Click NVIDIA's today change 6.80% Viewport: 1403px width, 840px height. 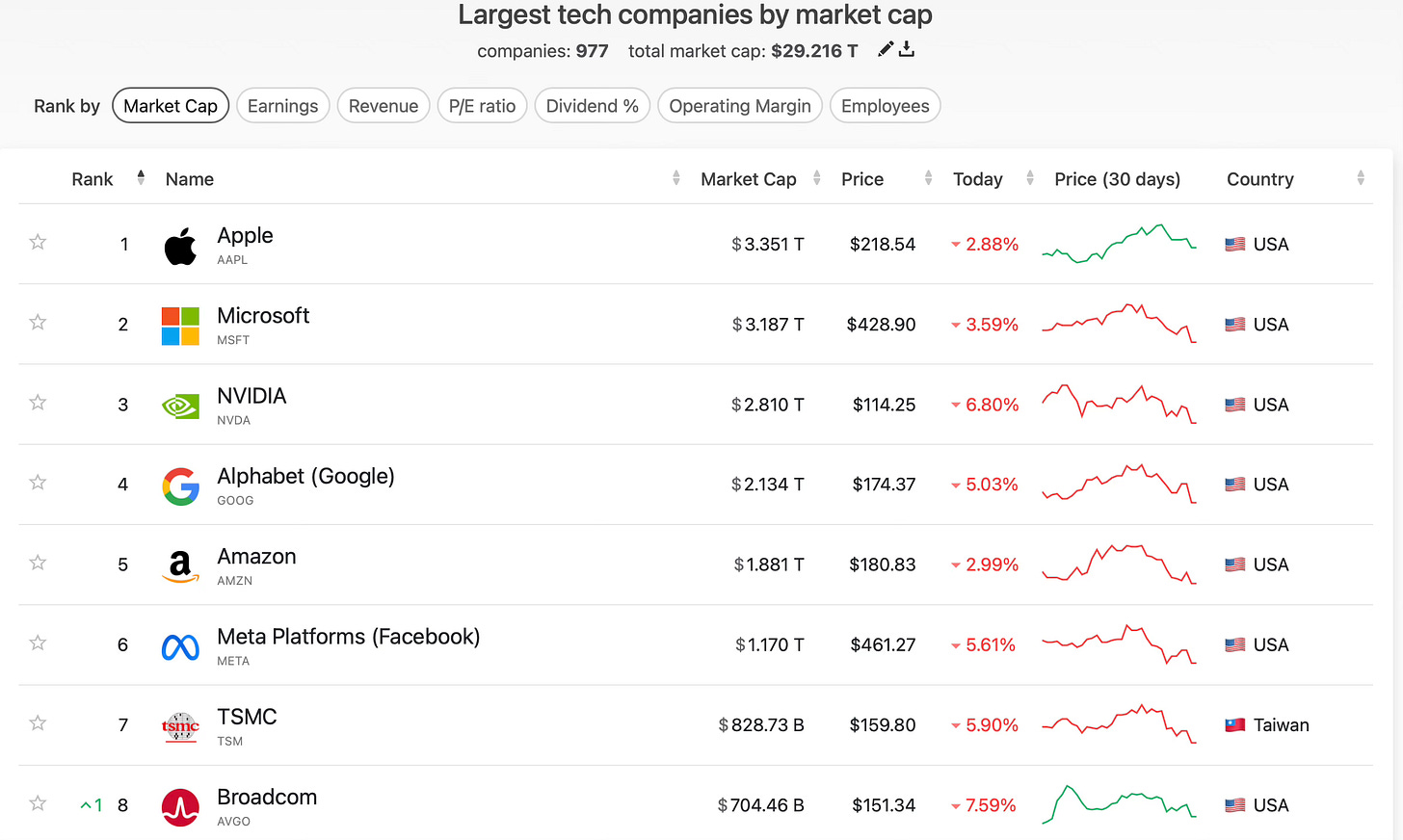(985, 405)
